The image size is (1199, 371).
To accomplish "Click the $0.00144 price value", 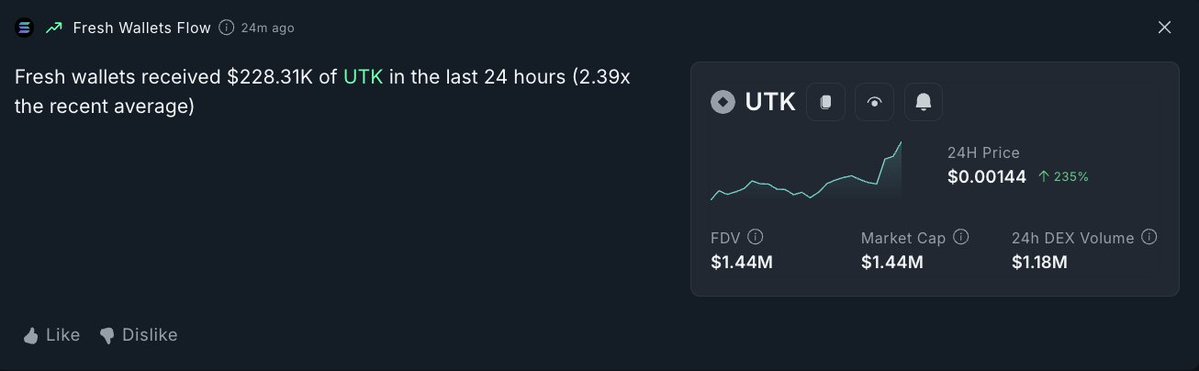I will (986, 177).
